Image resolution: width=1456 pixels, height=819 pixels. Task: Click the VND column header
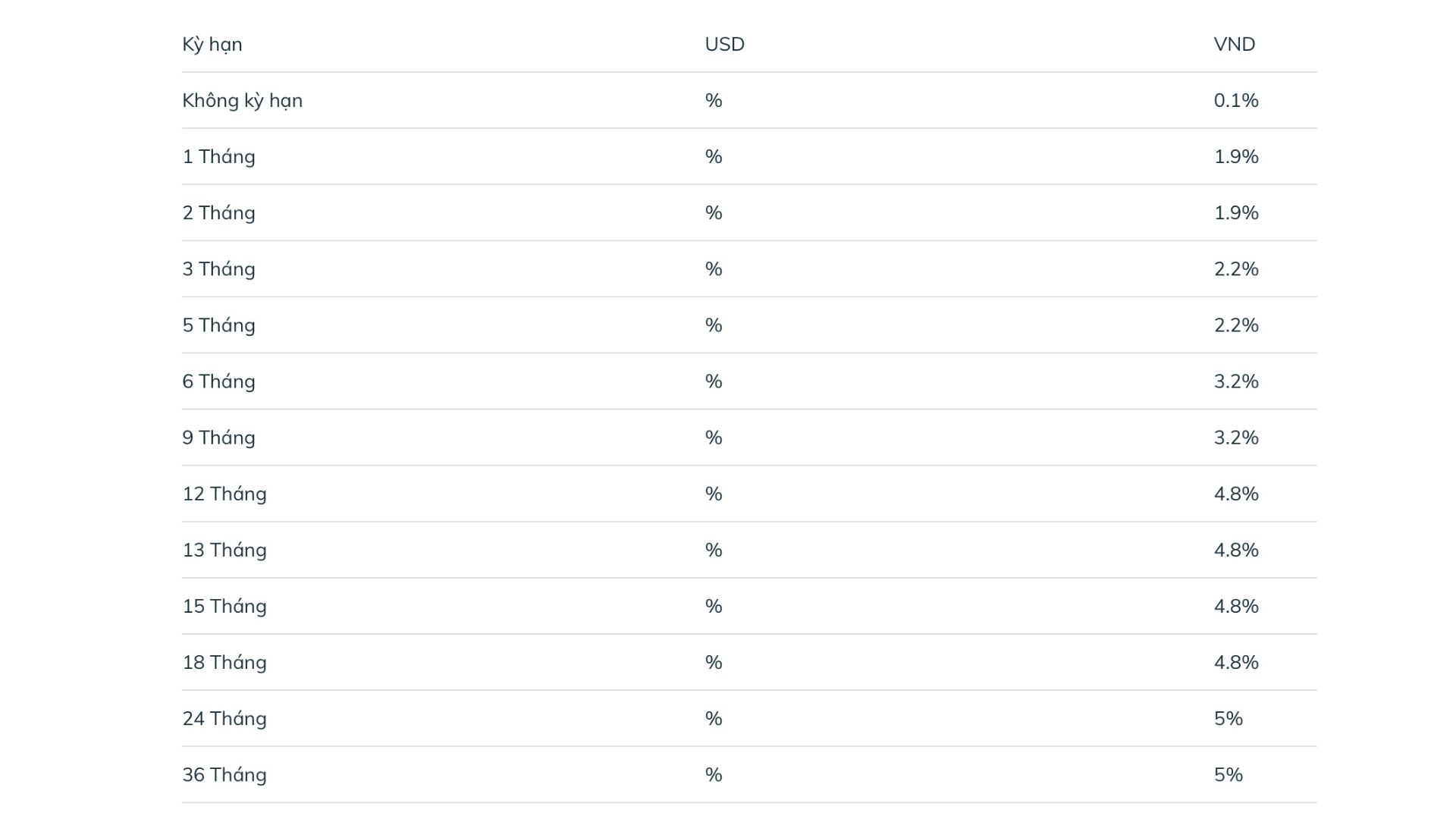click(1235, 44)
